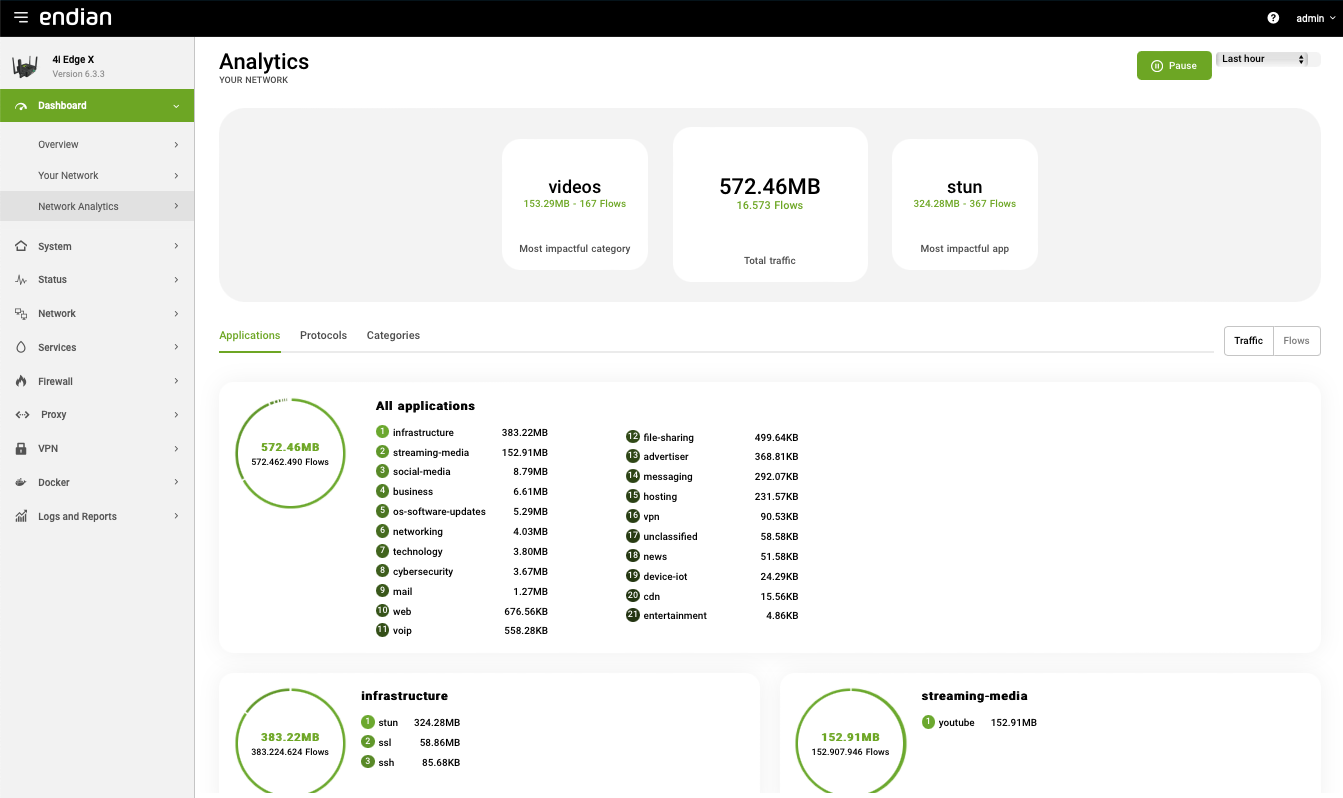
Task: Click the Endian logo
Action: (75, 18)
